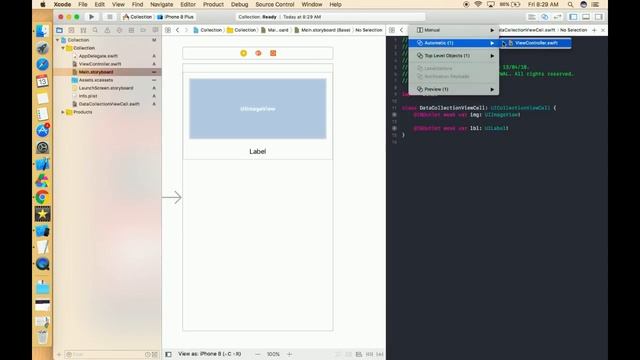Collapse the Collection project root
The image size is (640, 360).
tap(58, 40)
